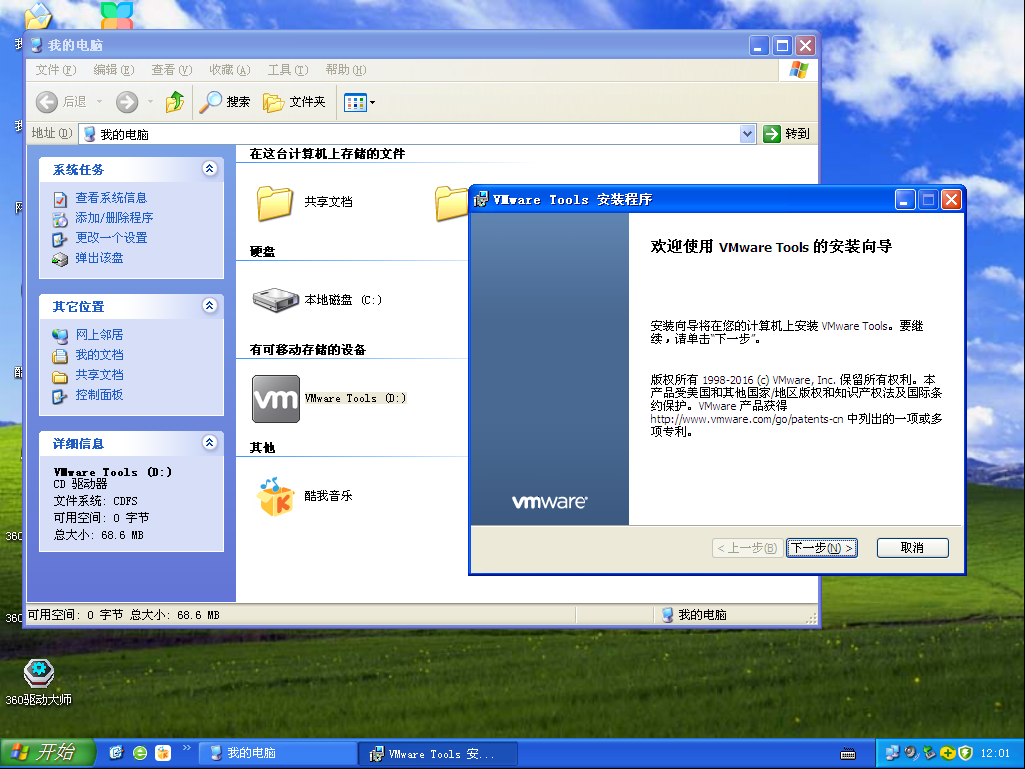1025x769 pixels.
Task: Maximize the 我的电脑 window
Action: coord(782,46)
